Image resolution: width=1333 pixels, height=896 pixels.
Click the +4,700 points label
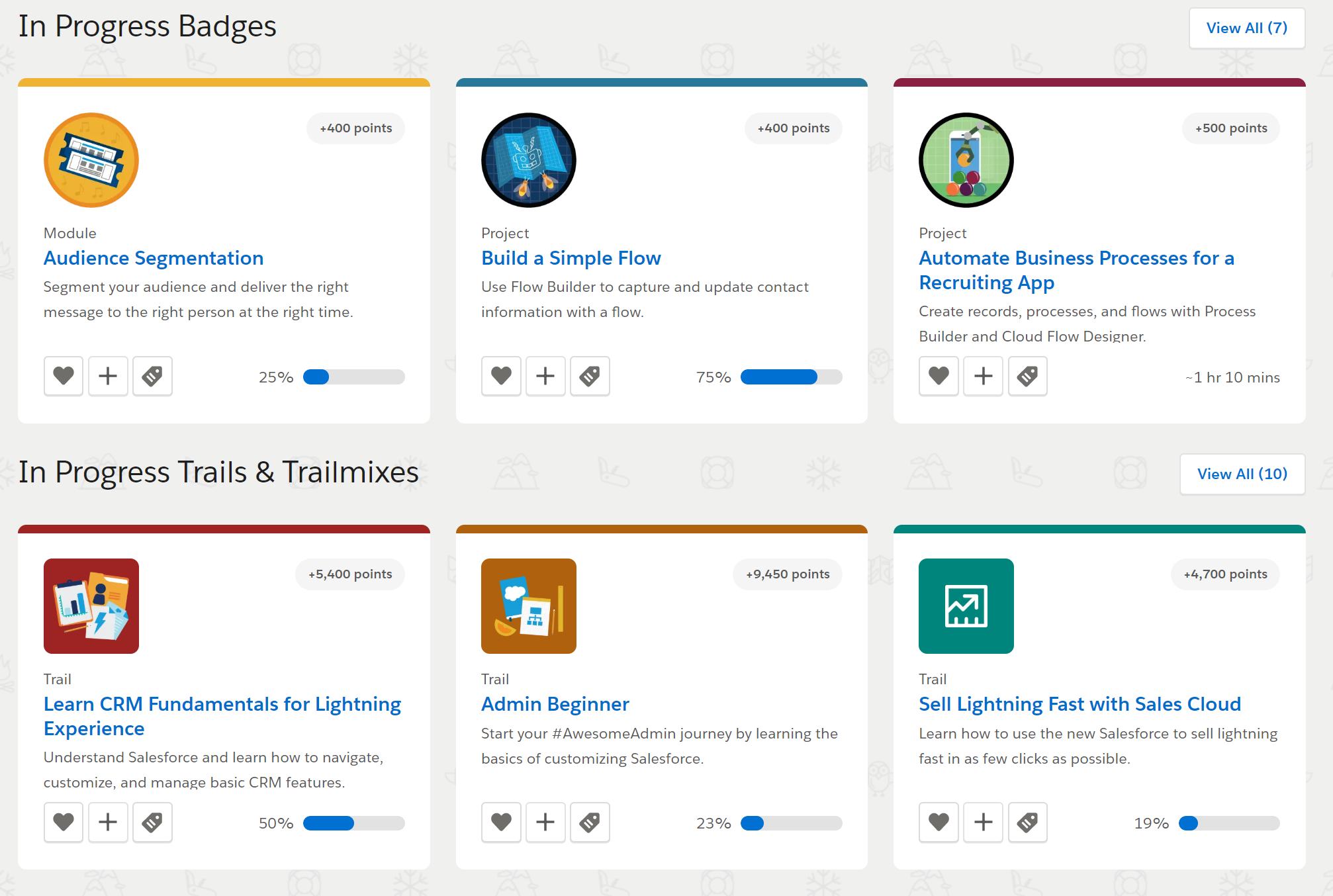[x=1226, y=574]
